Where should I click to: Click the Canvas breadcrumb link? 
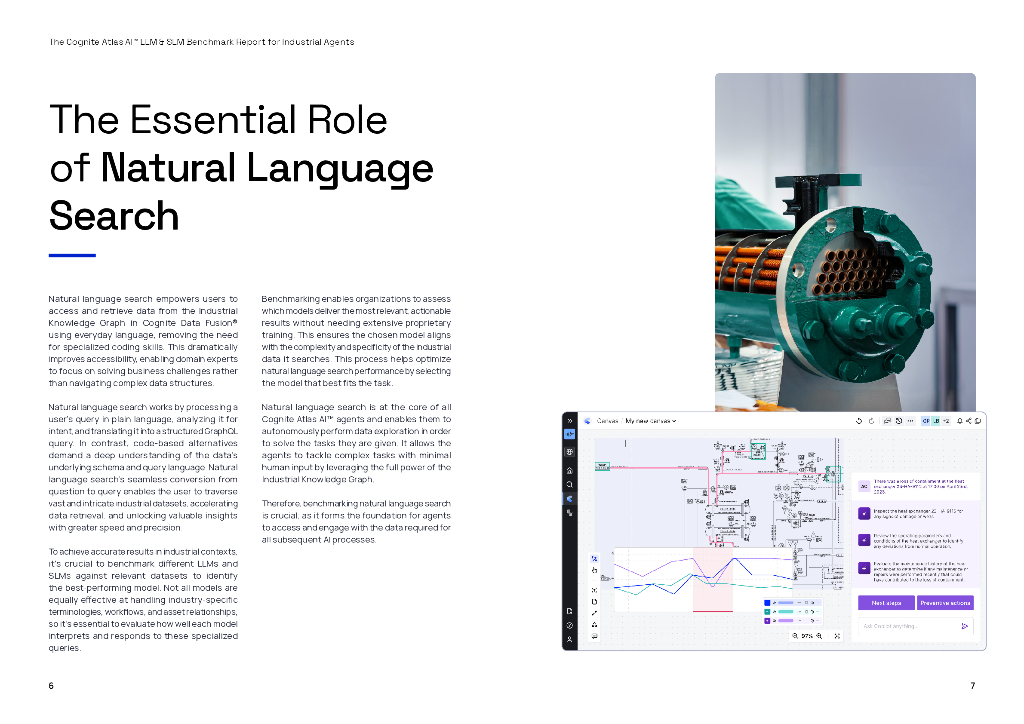coord(607,421)
